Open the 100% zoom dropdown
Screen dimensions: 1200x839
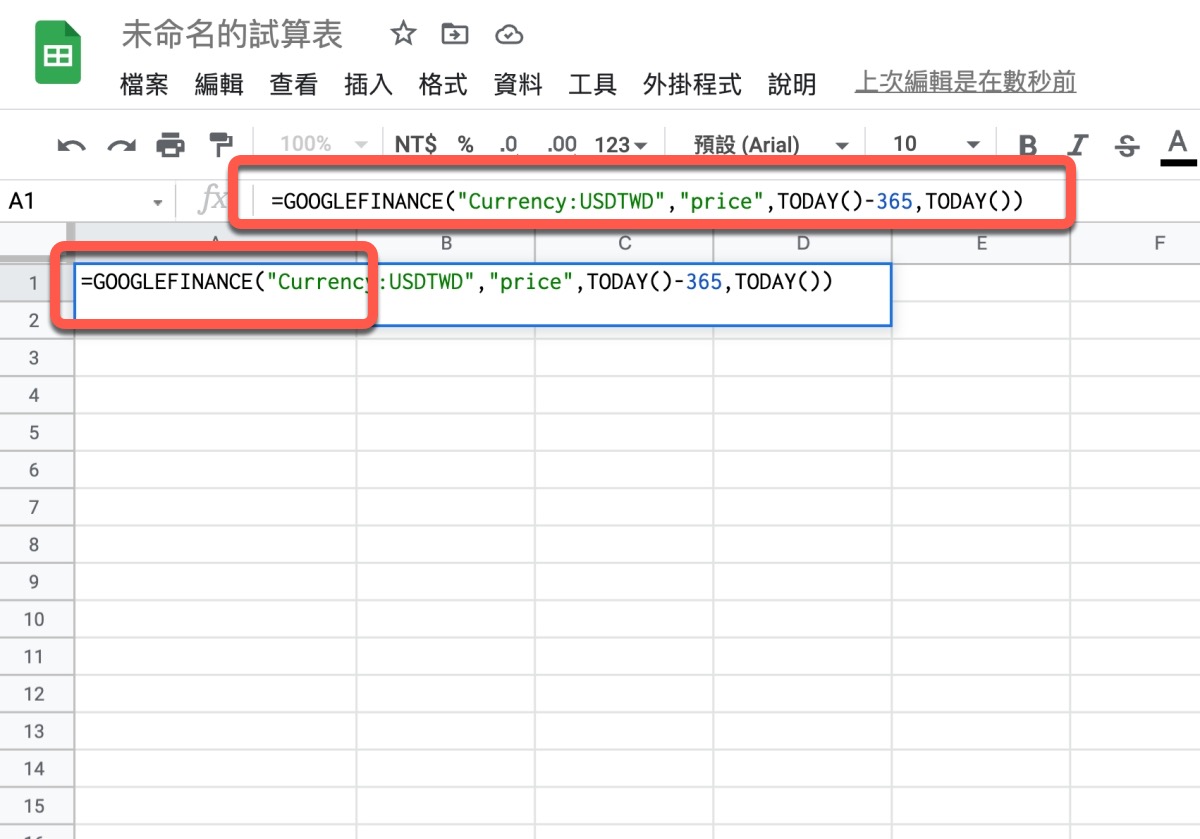[323, 145]
